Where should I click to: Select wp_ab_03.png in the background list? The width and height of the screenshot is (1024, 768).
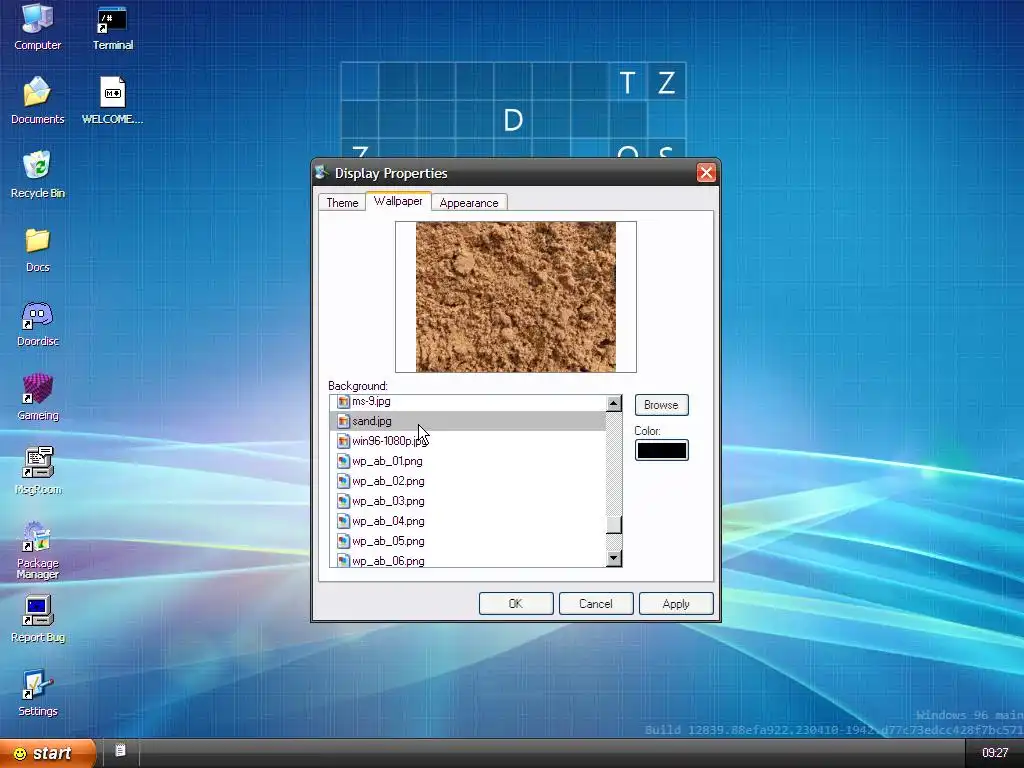point(468,501)
